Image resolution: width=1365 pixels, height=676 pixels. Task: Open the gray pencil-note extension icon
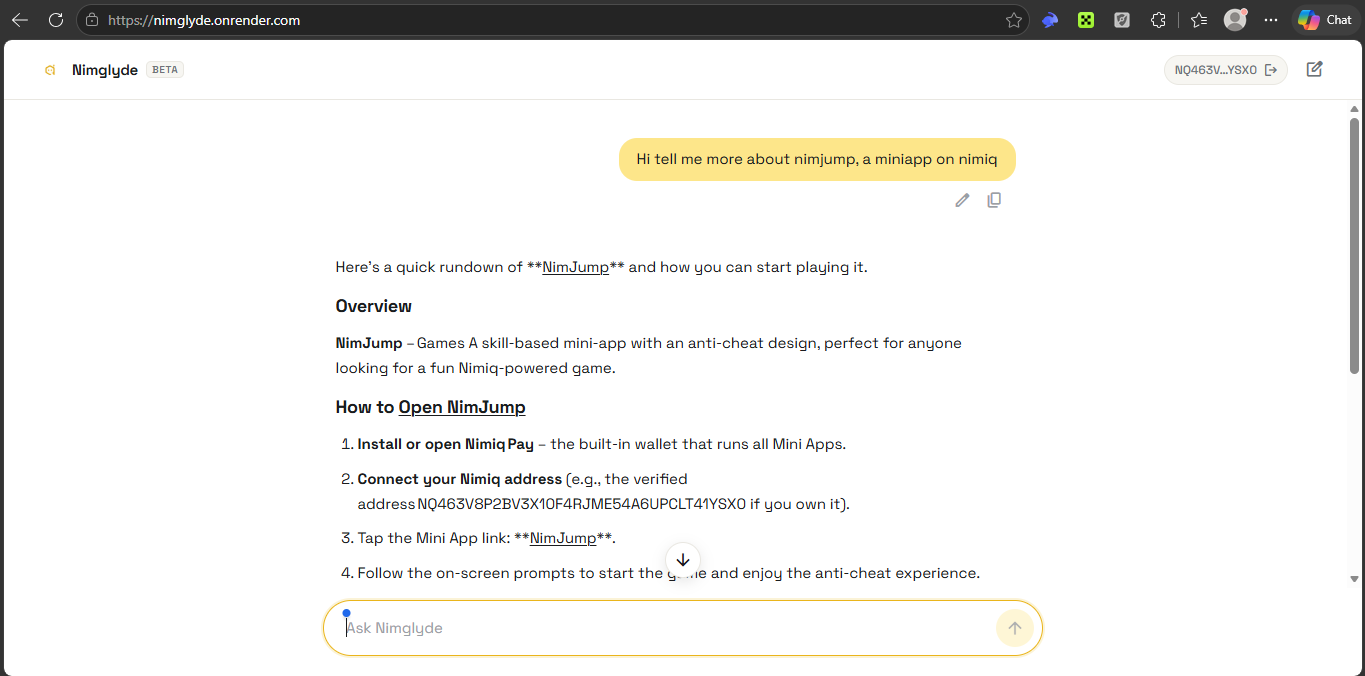pyautogui.click(x=1122, y=20)
